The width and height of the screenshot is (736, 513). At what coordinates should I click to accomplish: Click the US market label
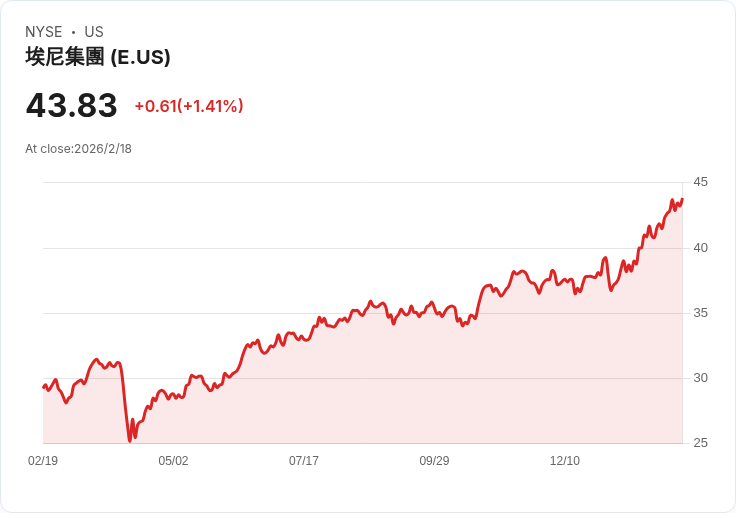click(94, 32)
